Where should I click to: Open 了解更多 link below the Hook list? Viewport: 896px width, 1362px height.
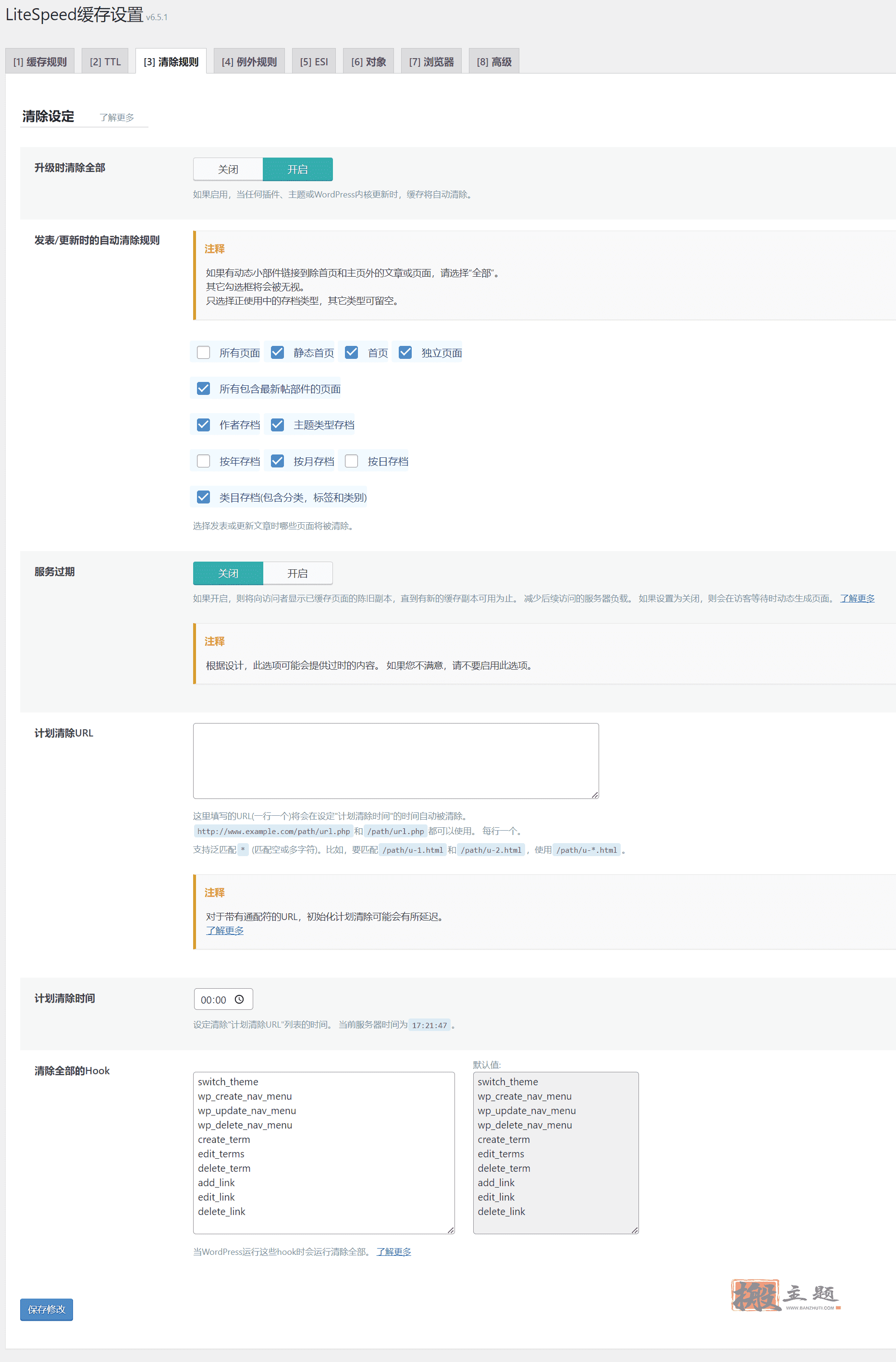coord(393,1252)
